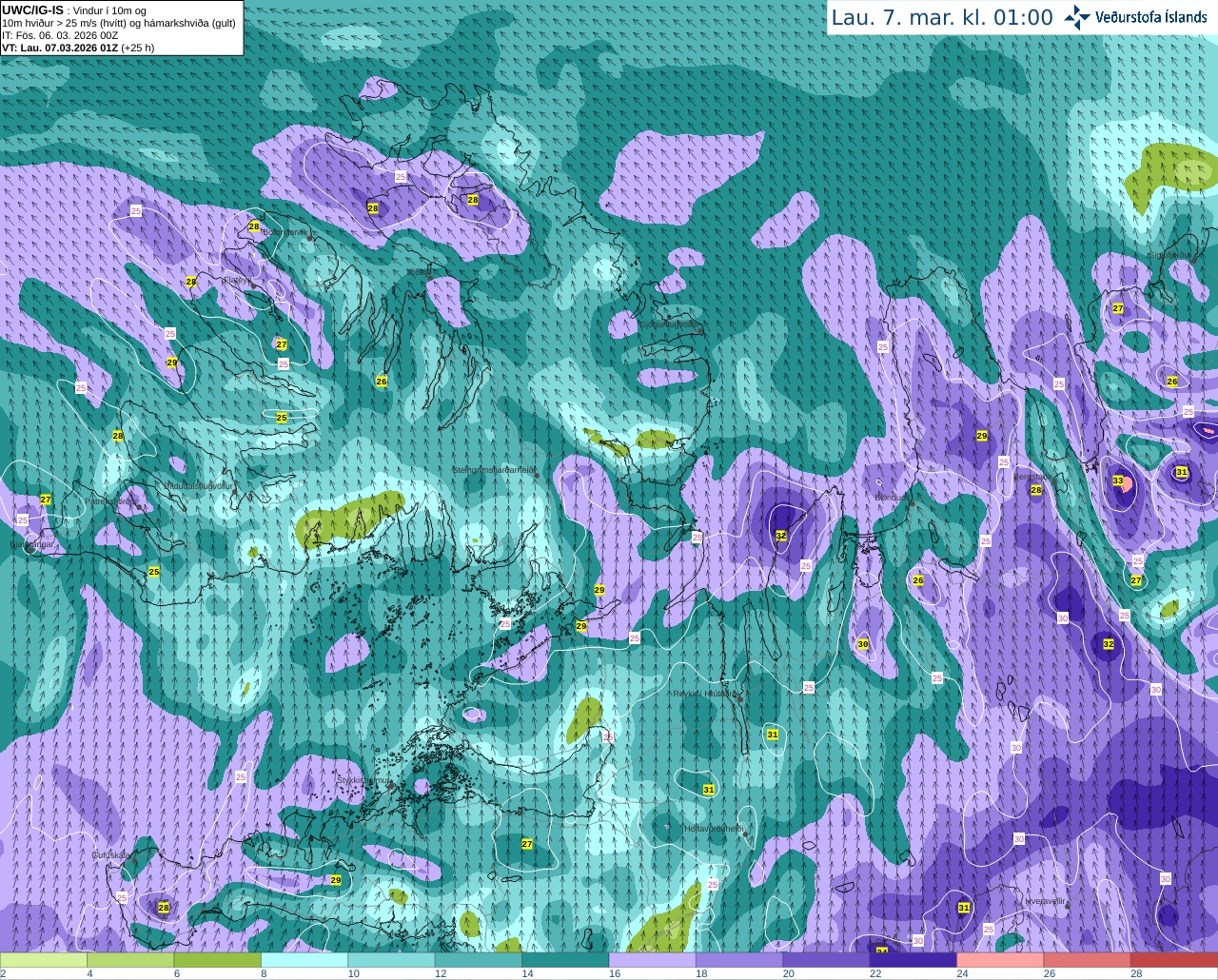Click the yellow 28 marker below Gufuskálar
Viewport: 1218px width, 980px height.
coord(164,908)
